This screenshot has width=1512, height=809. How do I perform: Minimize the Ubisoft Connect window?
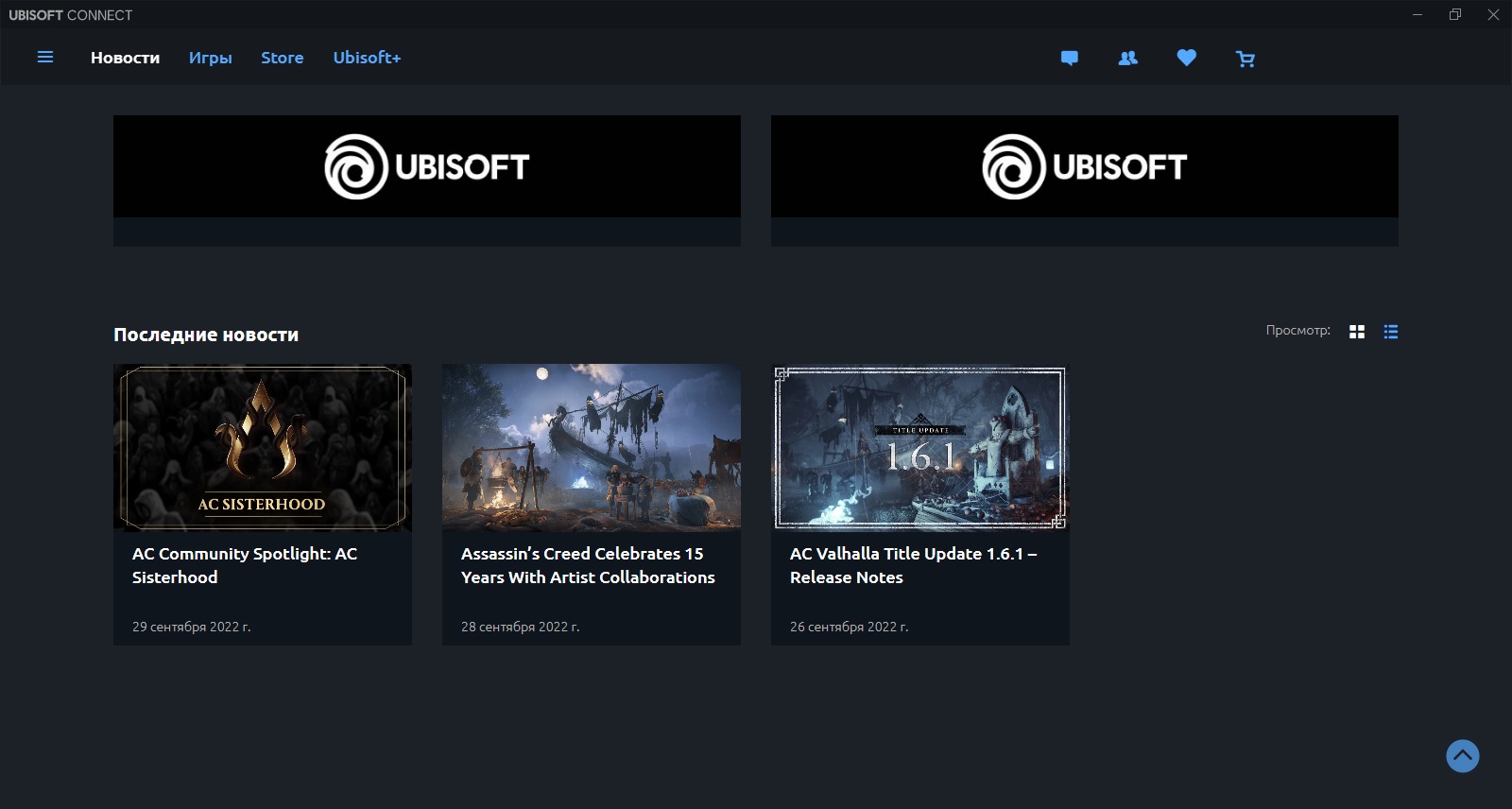pyautogui.click(x=1417, y=14)
